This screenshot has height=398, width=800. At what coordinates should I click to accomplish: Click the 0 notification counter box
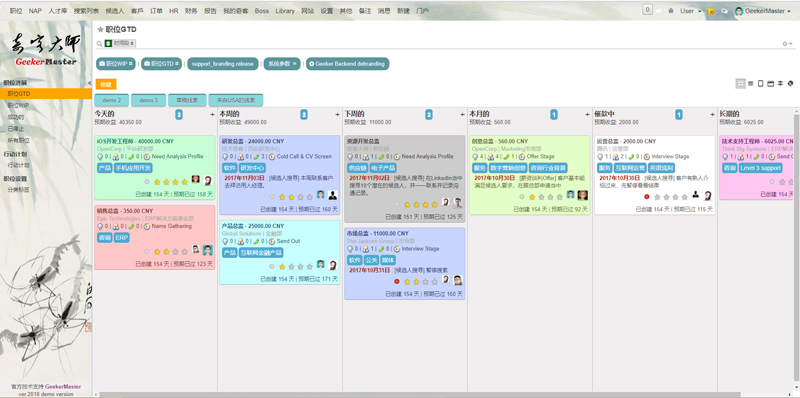[x=647, y=10]
